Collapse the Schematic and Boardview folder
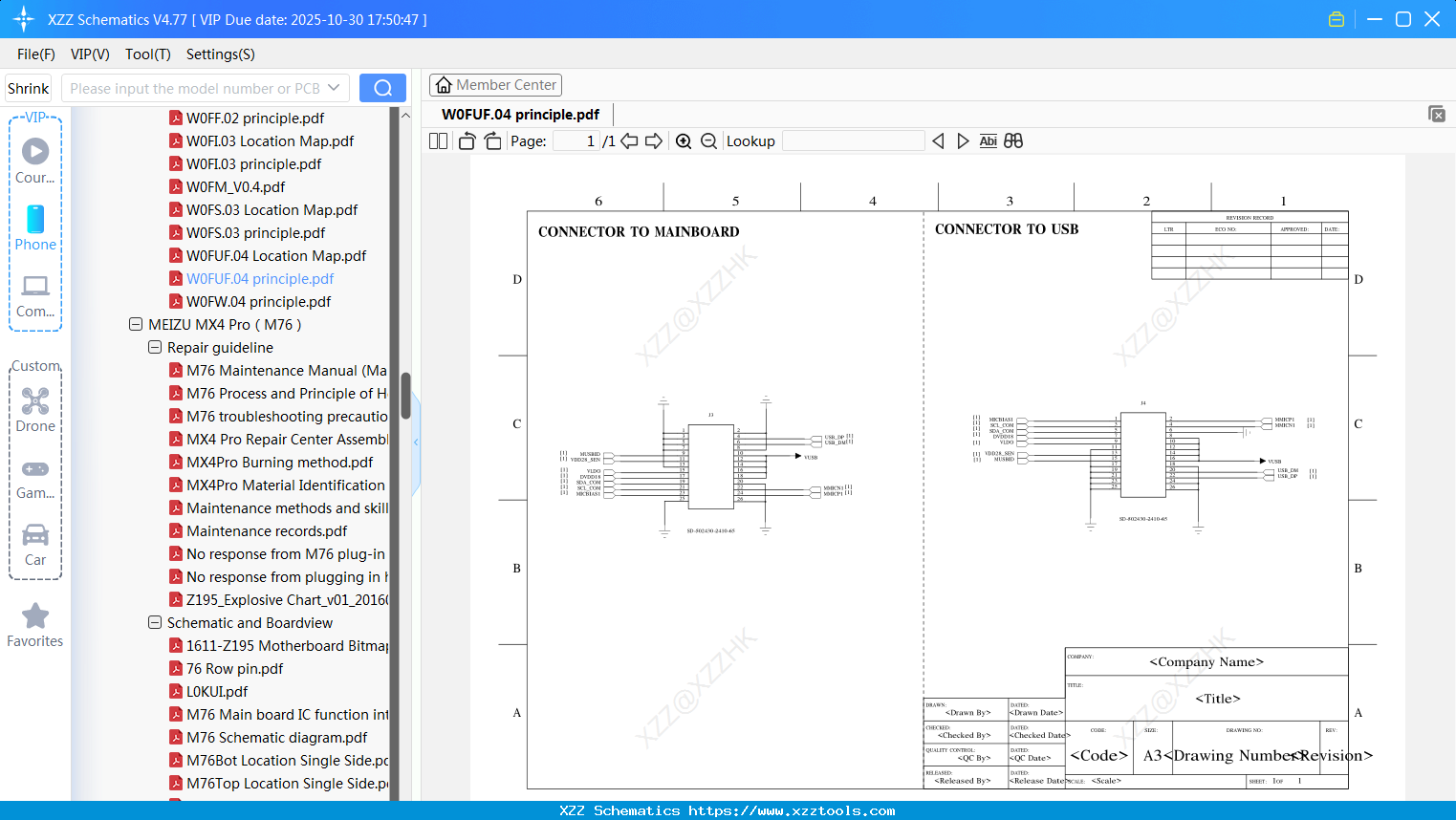Image resolution: width=1456 pixels, height=820 pixels. point(155,623)
